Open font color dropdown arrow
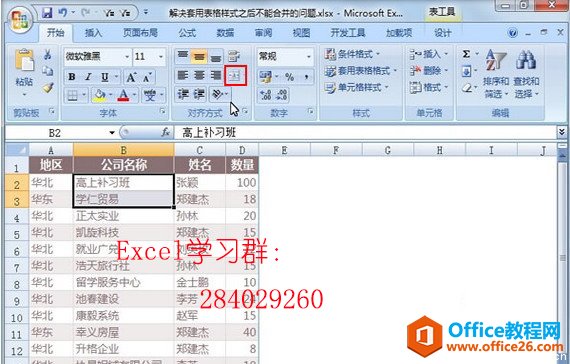Viewport: 570px width, 364px height. tap(134, 95)
